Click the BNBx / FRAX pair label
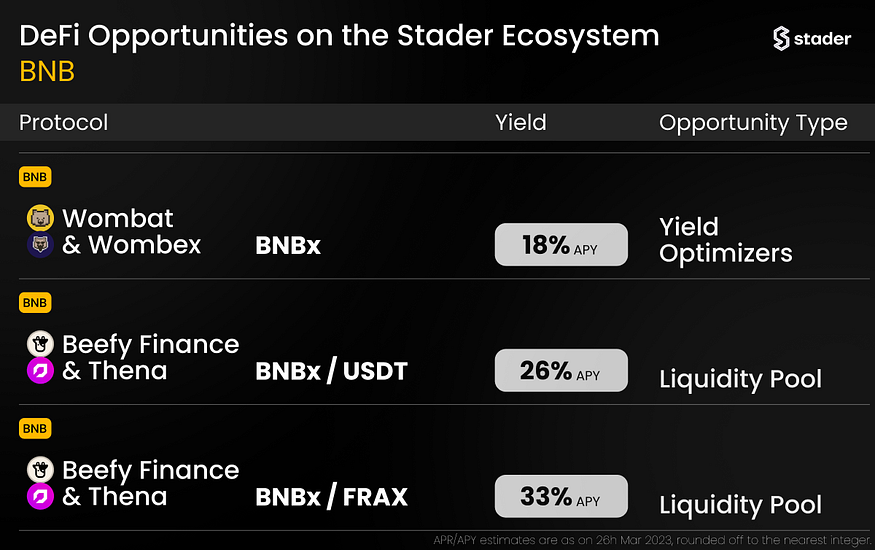Screen dimensions: 875x550 [x=331, y=496]
